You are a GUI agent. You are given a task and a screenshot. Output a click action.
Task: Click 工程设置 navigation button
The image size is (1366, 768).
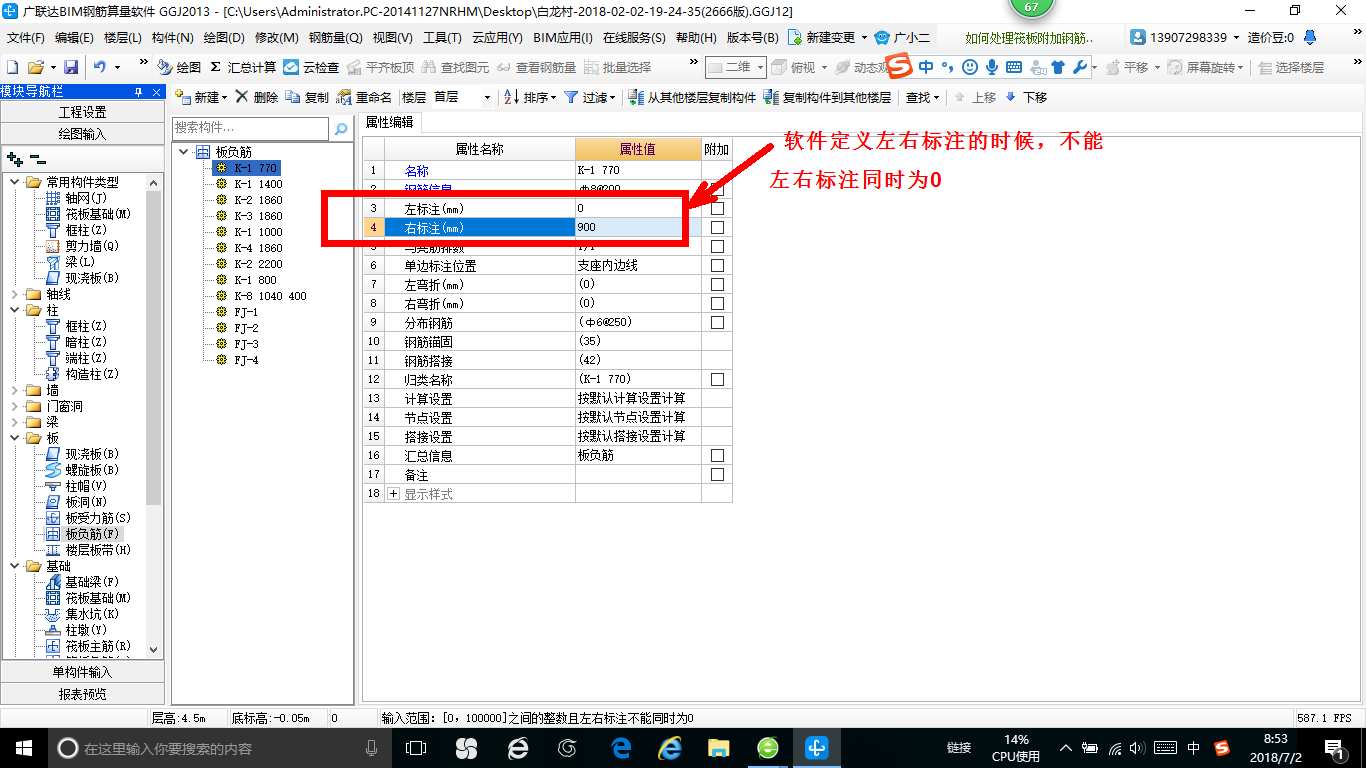(82, 112)
